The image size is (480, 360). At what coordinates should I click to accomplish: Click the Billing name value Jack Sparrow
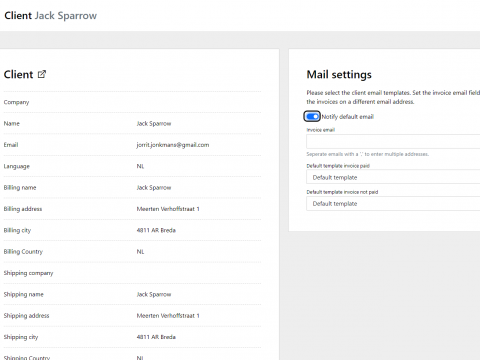point(154,188)
